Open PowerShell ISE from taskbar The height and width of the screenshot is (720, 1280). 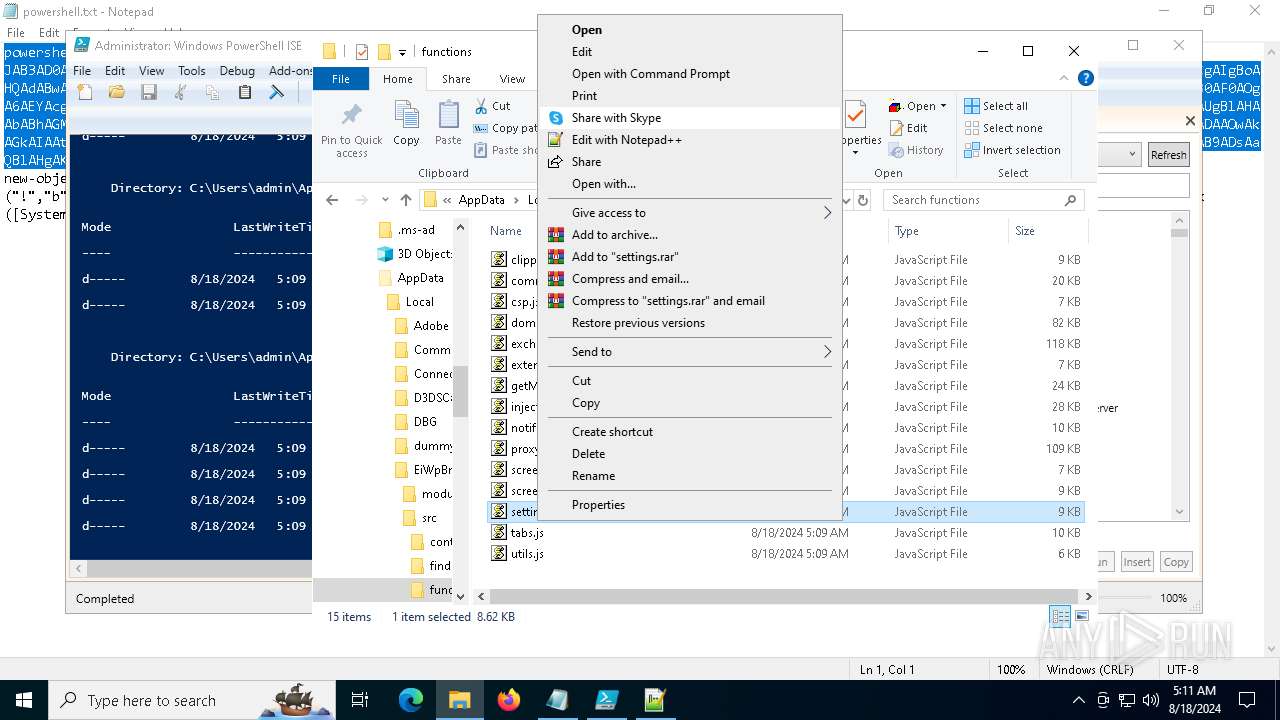(607, 700)
